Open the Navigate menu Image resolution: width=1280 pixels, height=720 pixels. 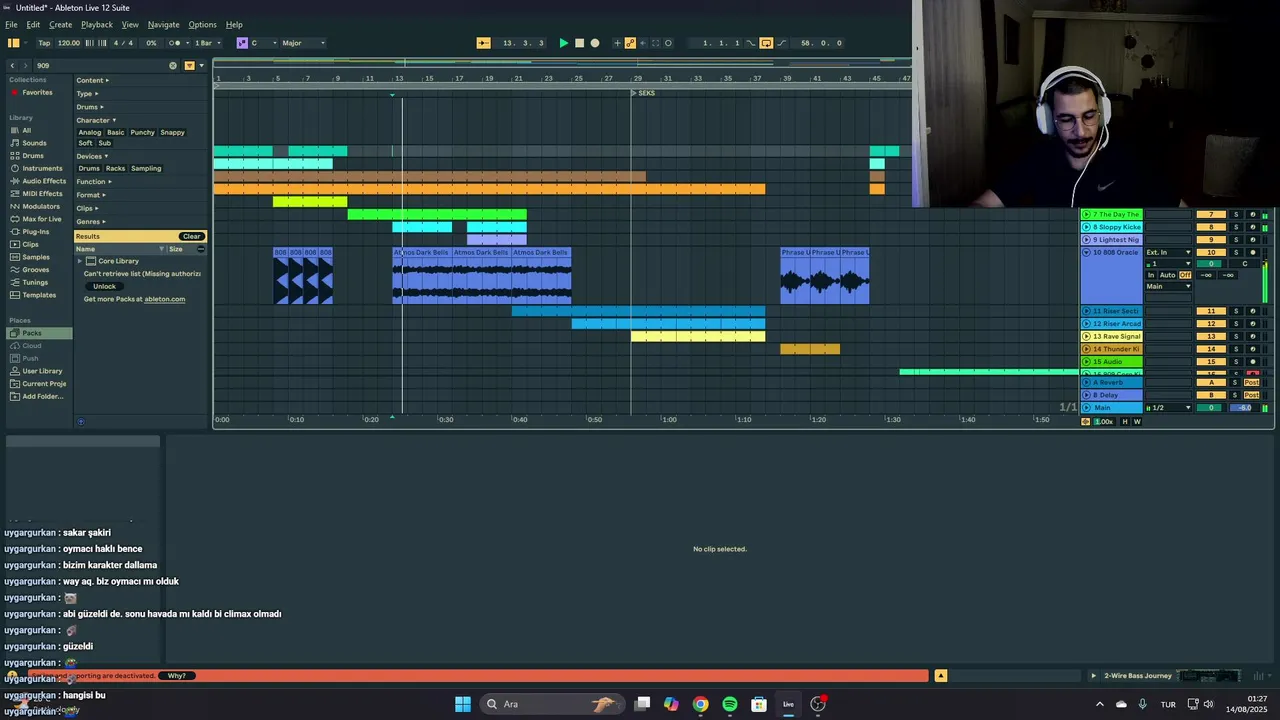click(163, 24)
